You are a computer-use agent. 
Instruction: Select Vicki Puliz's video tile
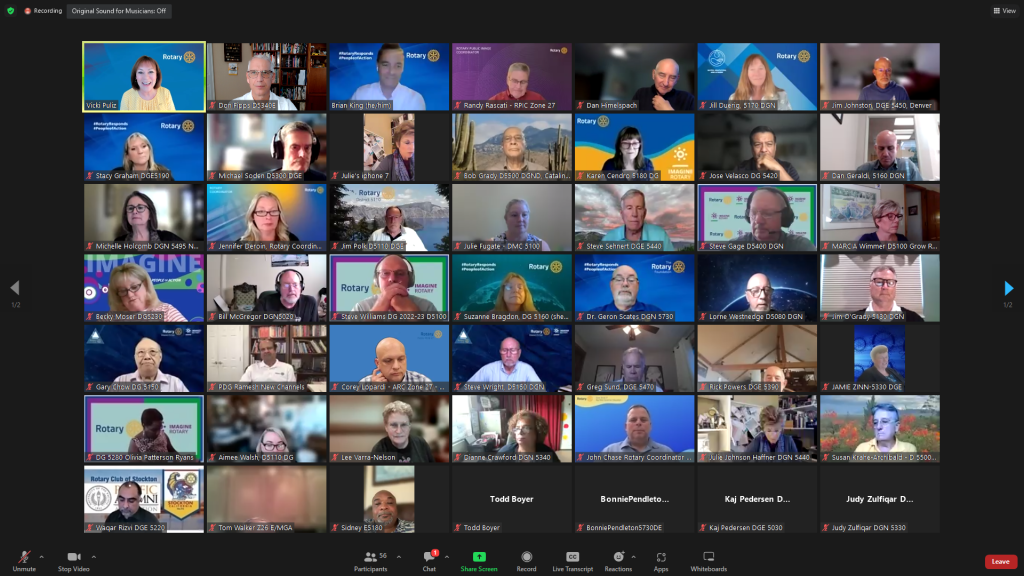coord(144,77)
